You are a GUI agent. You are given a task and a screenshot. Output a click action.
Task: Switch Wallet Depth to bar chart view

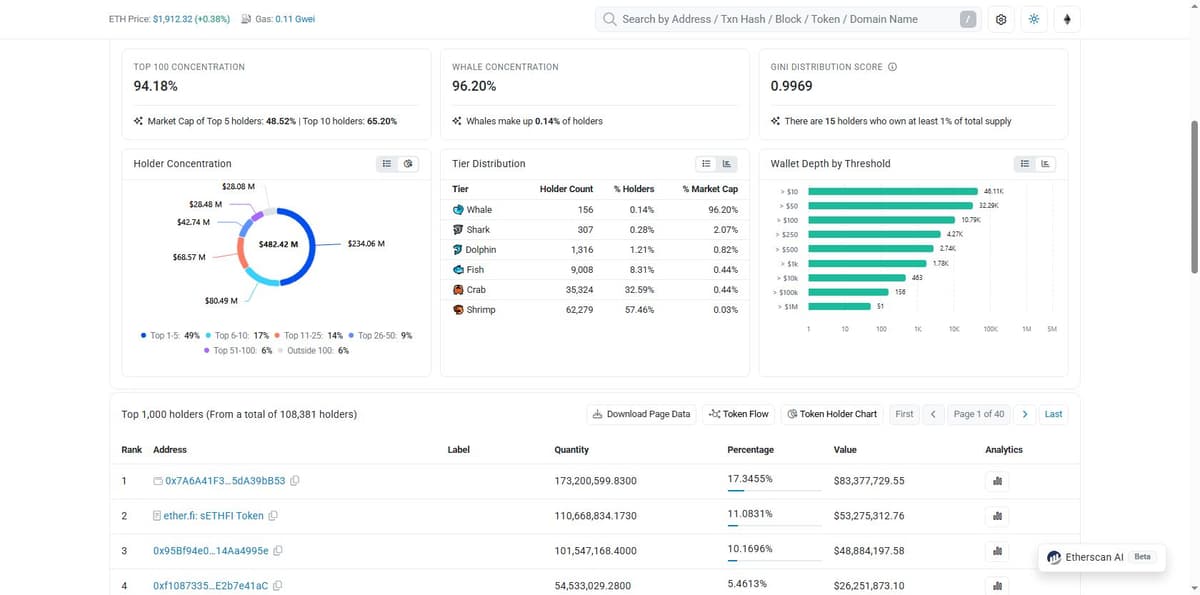pos(1046,163)
